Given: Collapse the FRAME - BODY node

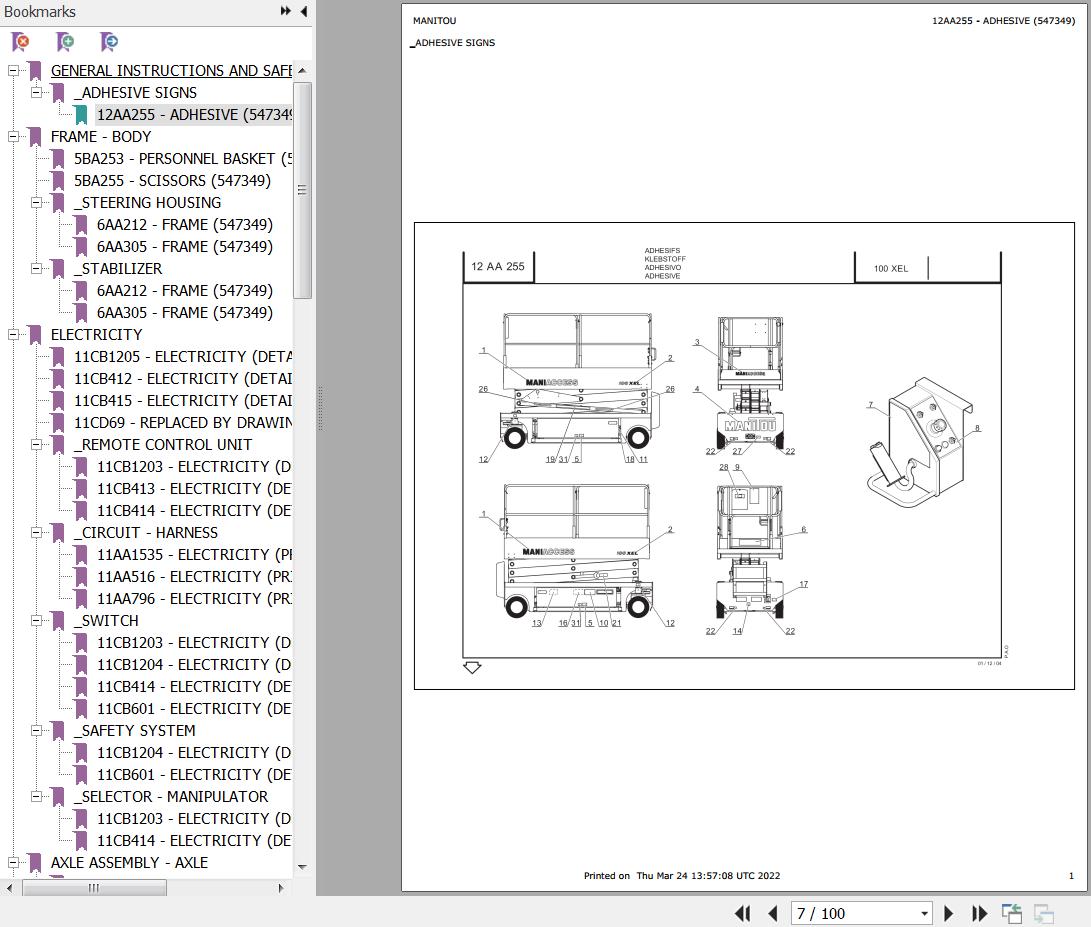Looking at the screenshot, I should coord(13,136).
